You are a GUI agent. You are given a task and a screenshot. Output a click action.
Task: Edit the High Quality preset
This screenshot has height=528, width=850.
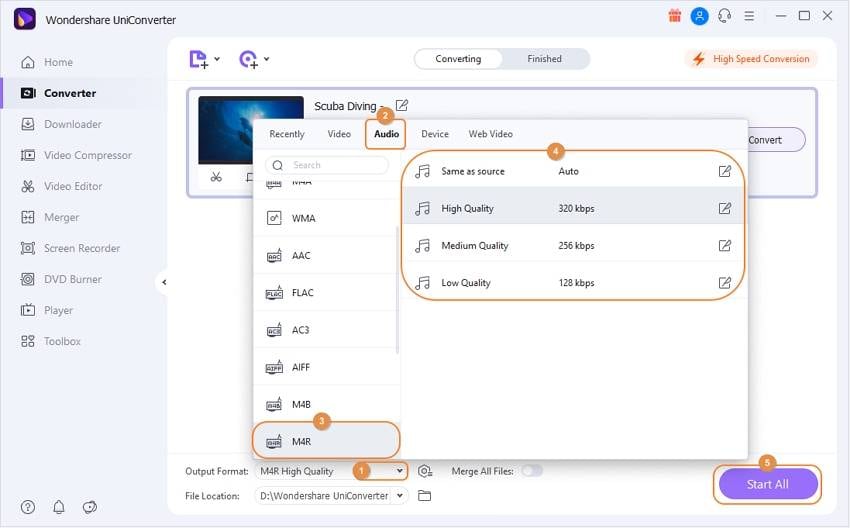click(x=725, y=208)
